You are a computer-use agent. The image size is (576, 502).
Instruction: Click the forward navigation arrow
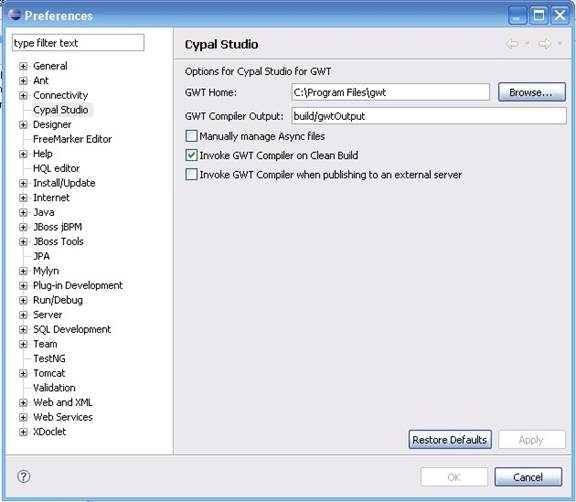click(x=544, y=44)
